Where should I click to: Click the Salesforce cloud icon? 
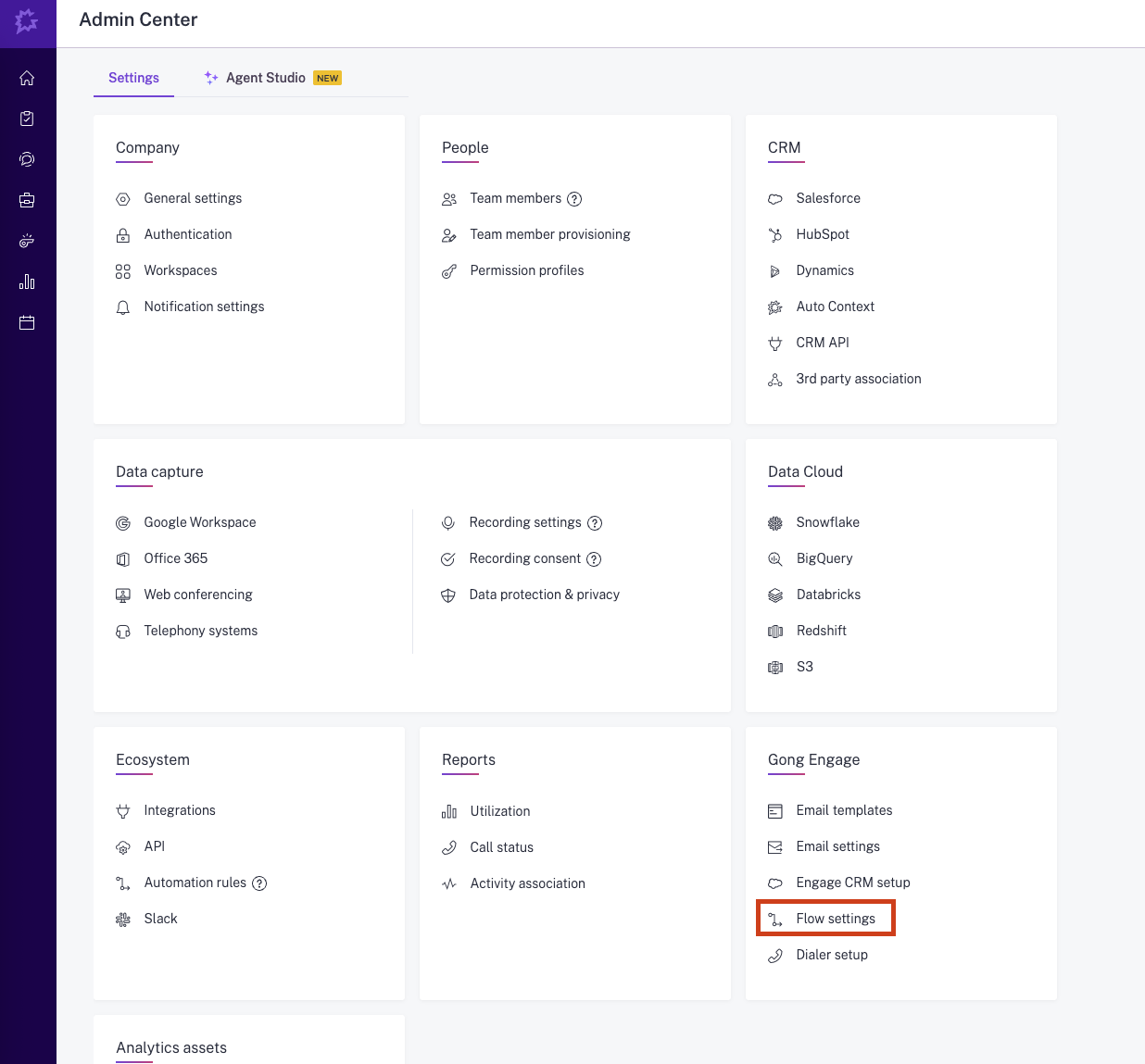(775, 199)
